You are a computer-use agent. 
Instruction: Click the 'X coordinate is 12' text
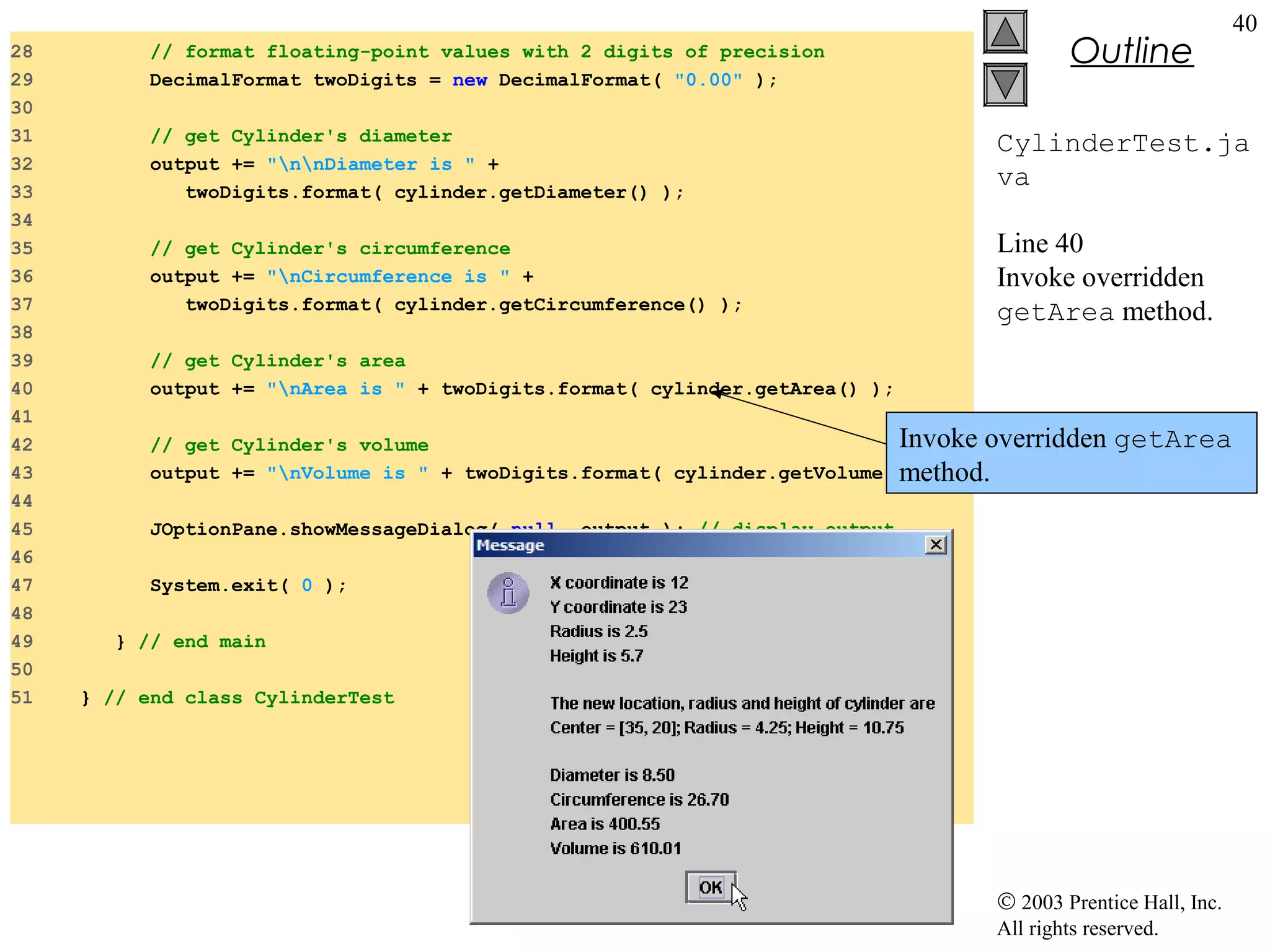coord(619,583)
